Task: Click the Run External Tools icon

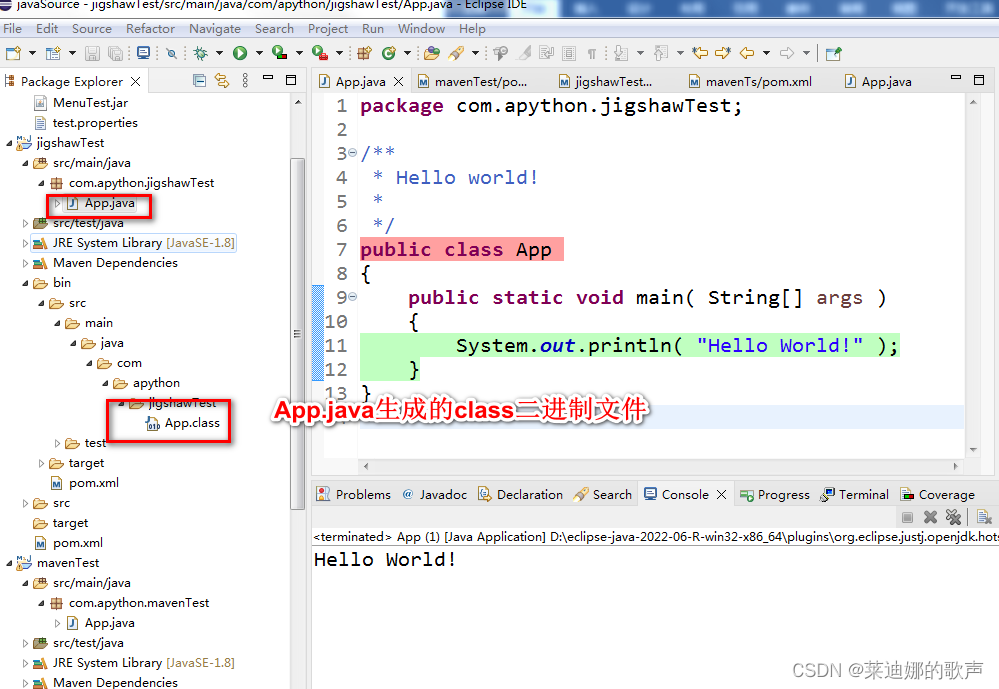Action: pos(320,53)
